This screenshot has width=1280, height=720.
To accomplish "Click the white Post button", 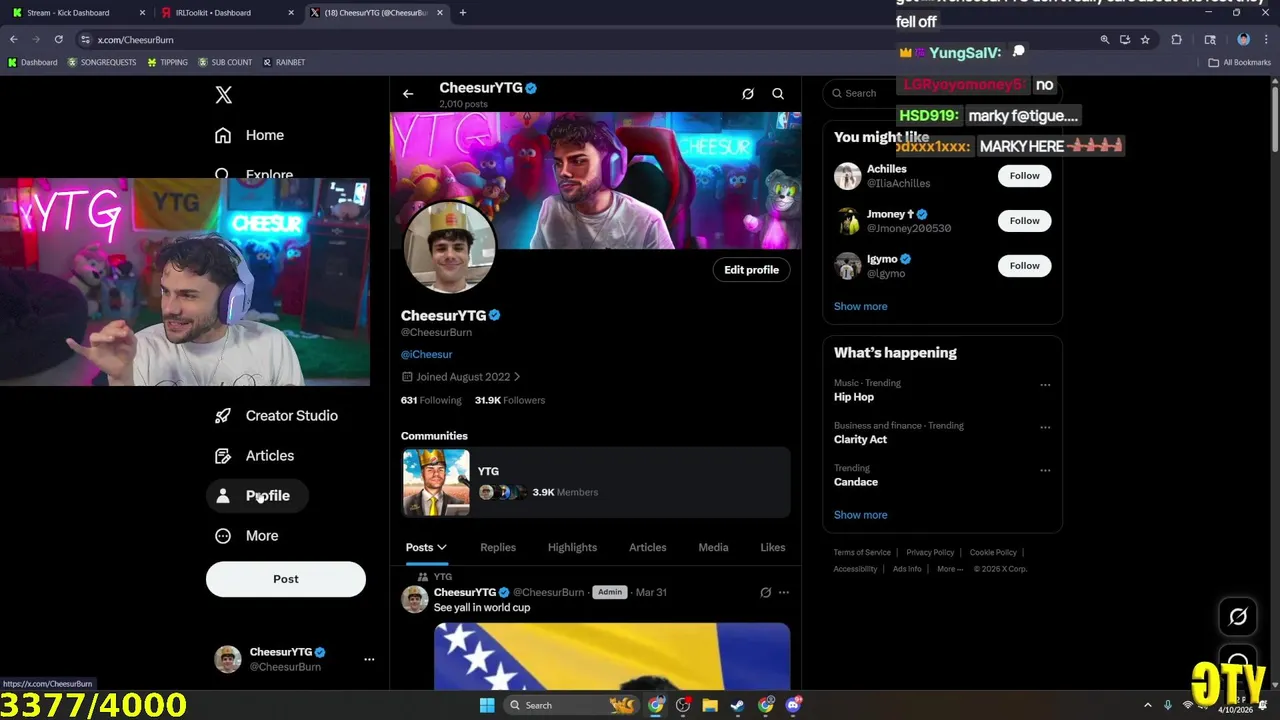I will 286,579.
